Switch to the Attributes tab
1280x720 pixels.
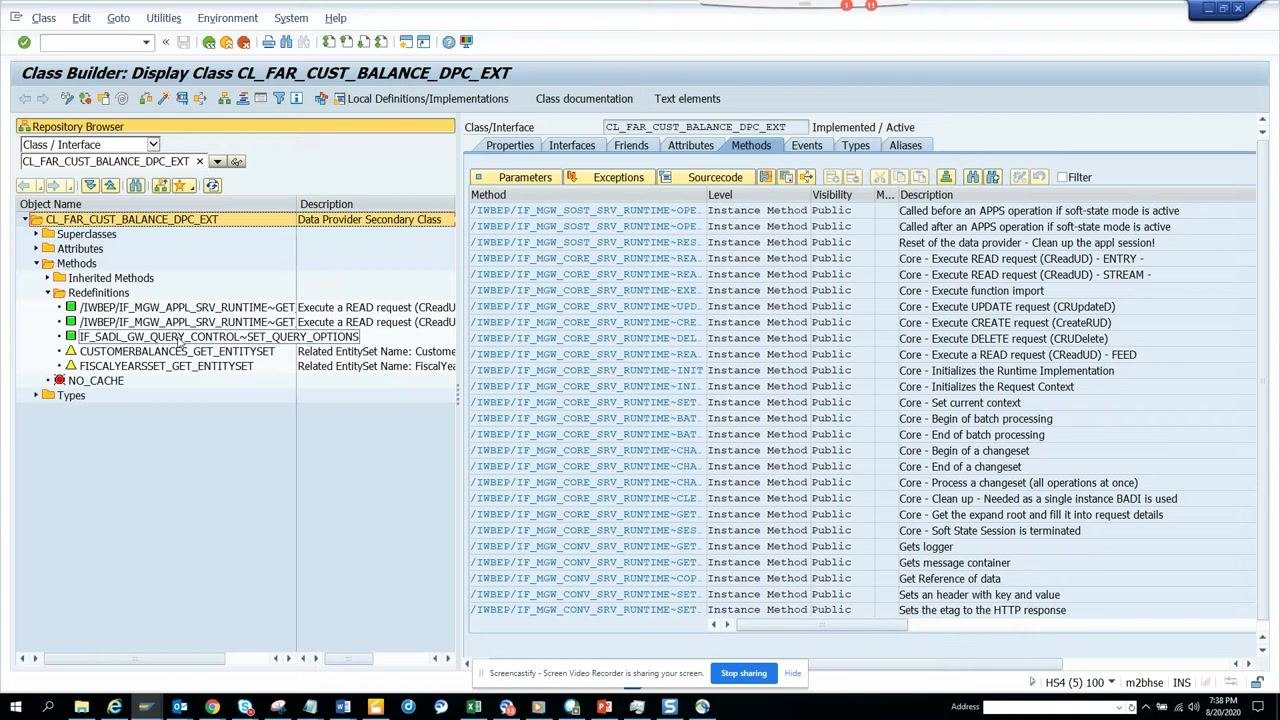coord(691,145)
